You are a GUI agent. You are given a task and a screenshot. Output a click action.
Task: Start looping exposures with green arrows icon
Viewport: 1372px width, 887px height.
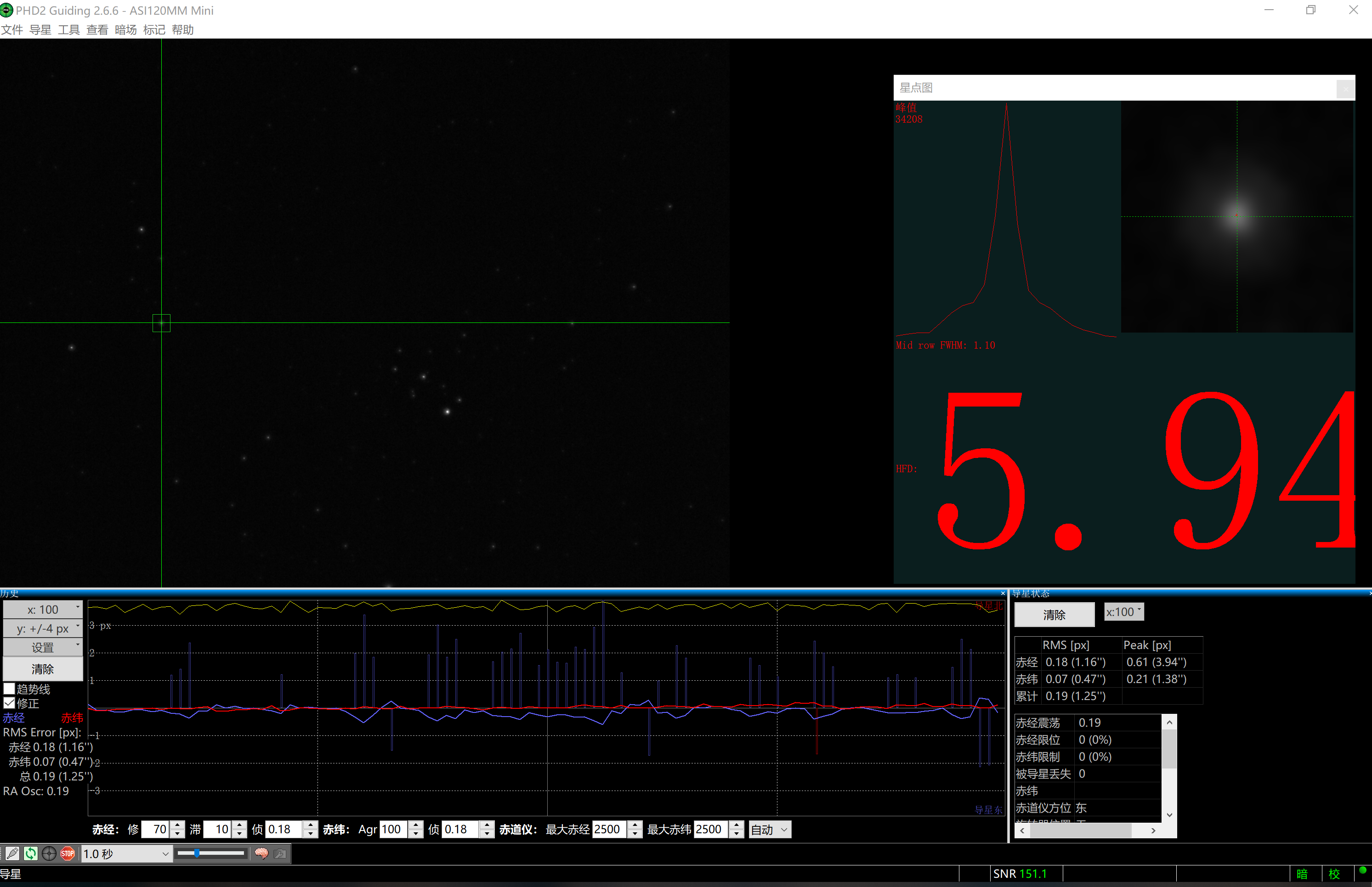coord(31,853)
